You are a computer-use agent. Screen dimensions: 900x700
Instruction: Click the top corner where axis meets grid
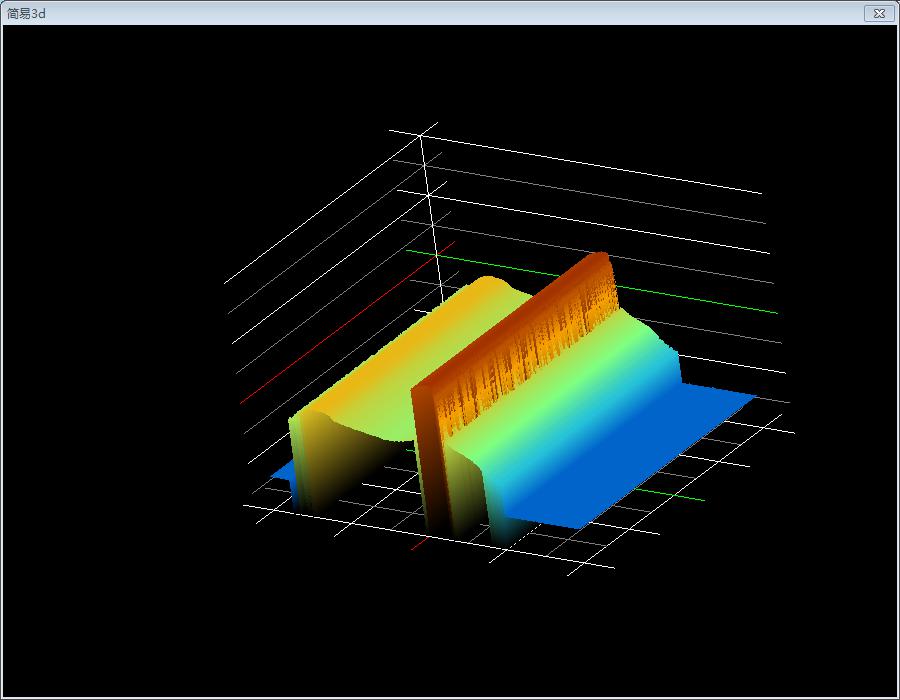[421, 134]
